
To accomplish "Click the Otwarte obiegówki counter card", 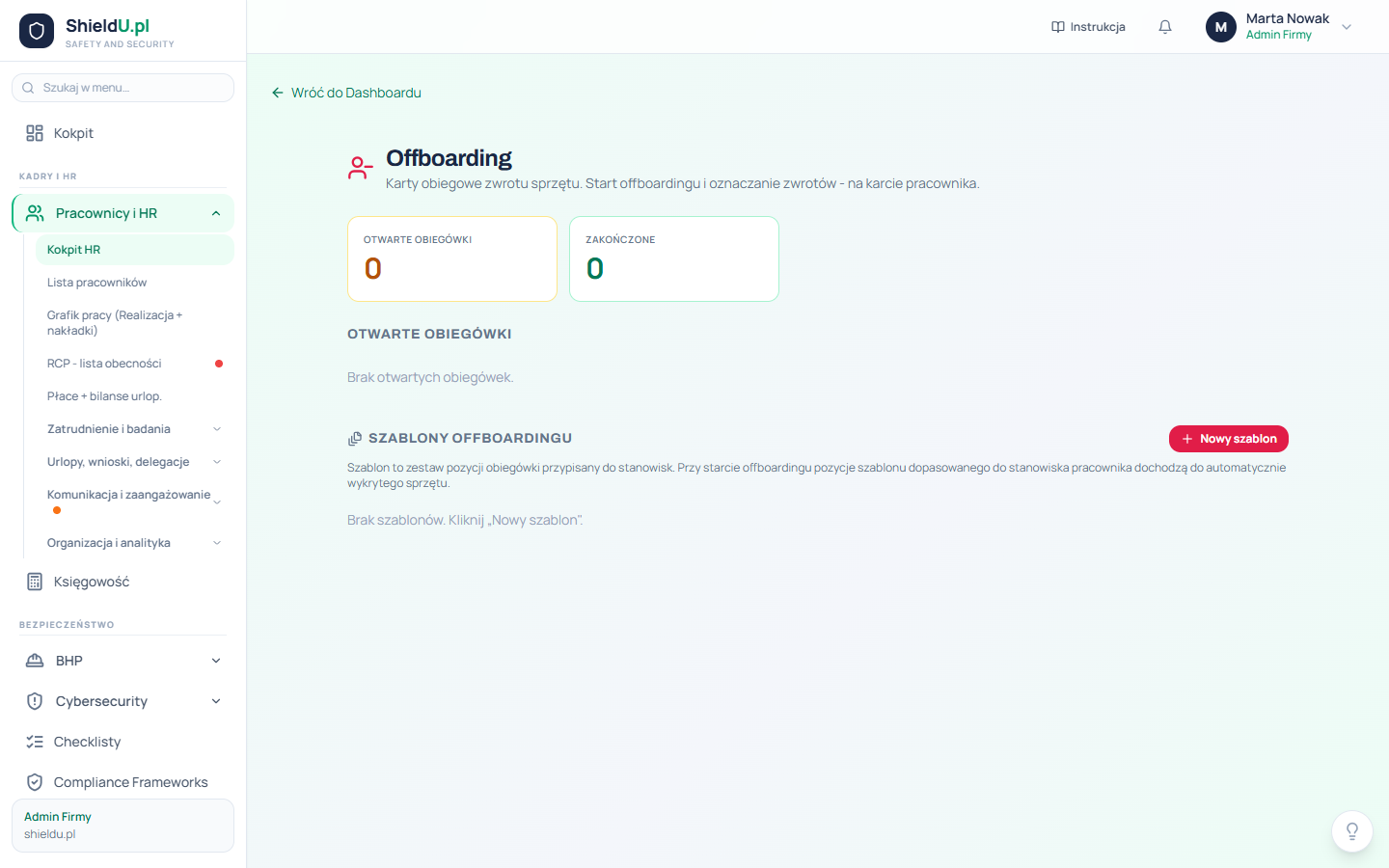I will [452, 258].
